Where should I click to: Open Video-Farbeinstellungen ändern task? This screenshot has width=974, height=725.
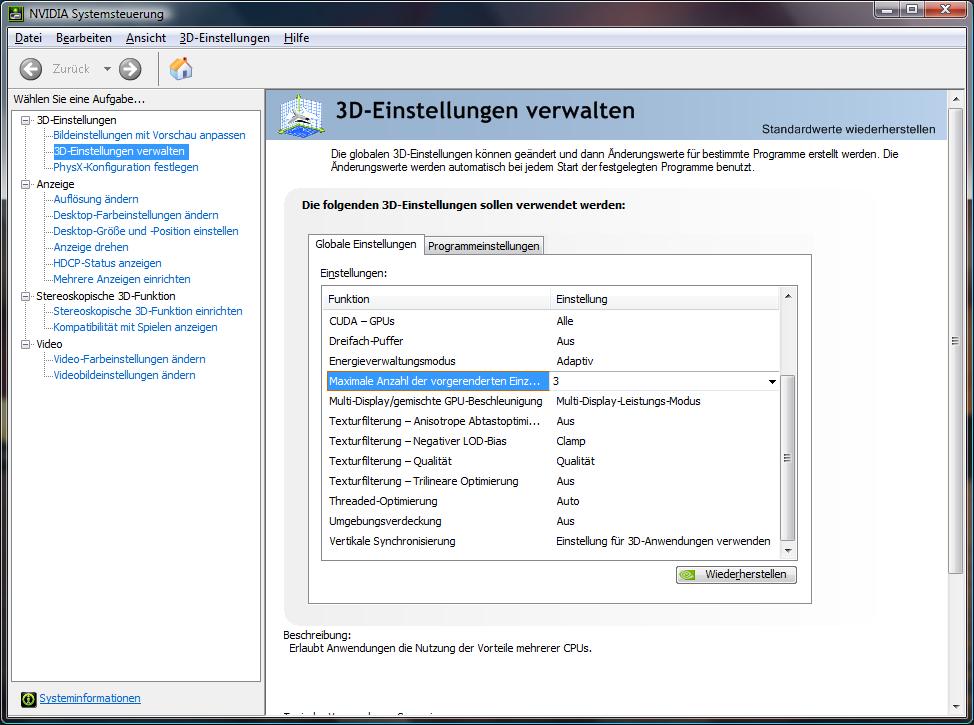click(129, 359)
